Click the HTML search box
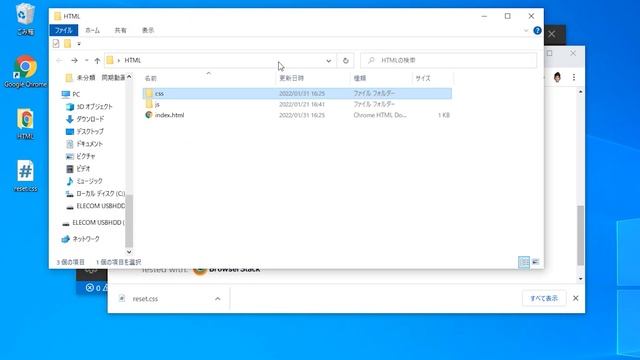The height and width of the screenshot is (360, 640). [x=448, y=60]
